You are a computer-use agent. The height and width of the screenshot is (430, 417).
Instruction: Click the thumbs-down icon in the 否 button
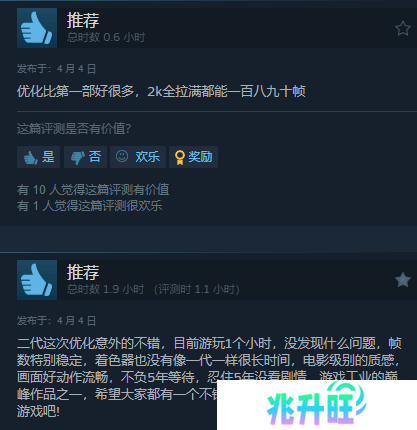[x=78, y=158]
